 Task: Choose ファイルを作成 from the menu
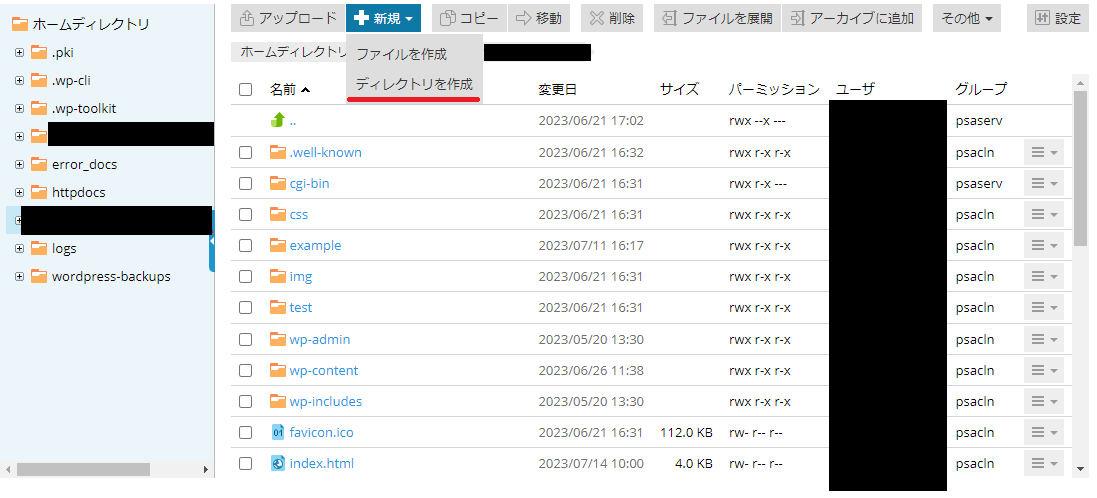[402, 54]
